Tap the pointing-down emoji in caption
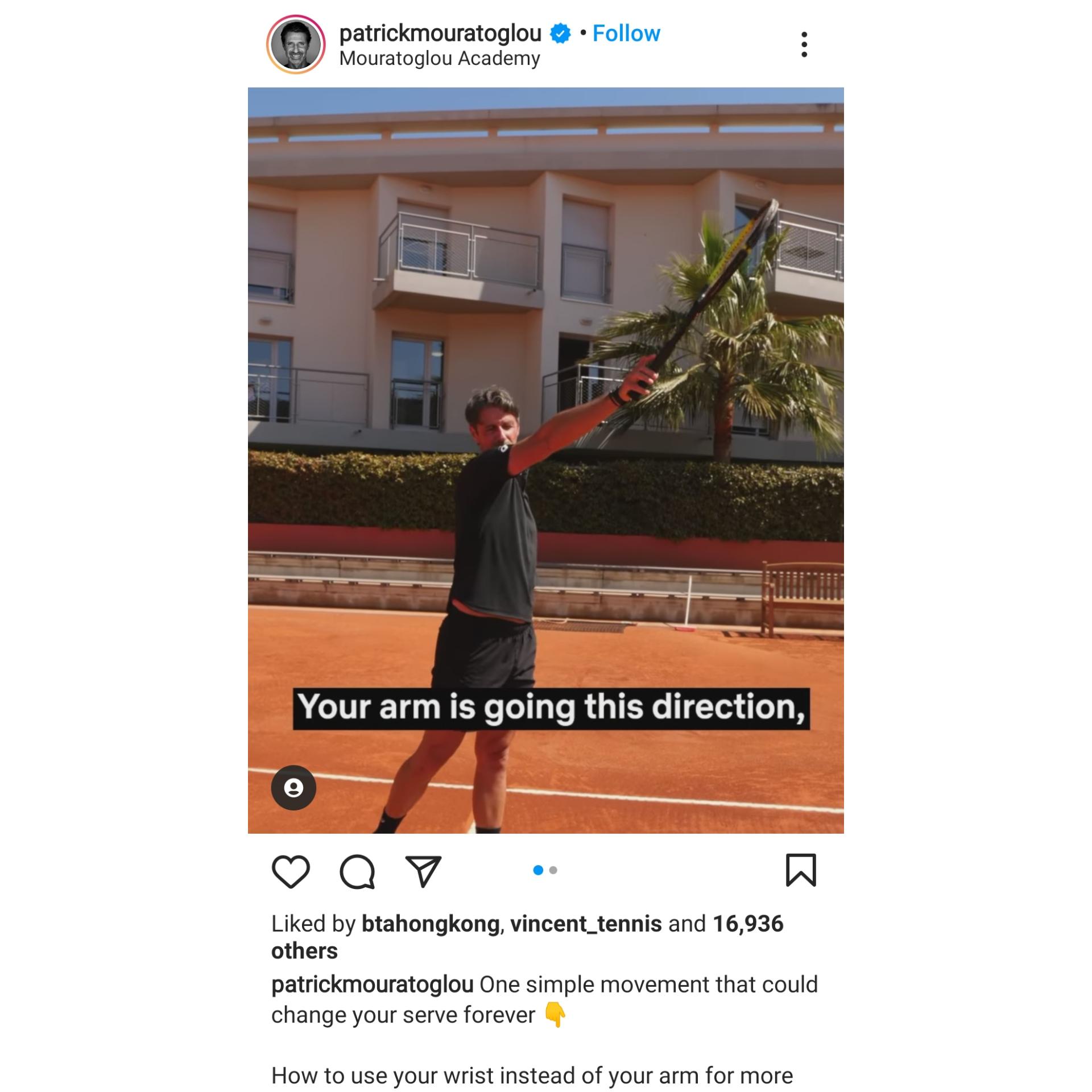1092x1092 pixels. click(x=555, y=1015)
